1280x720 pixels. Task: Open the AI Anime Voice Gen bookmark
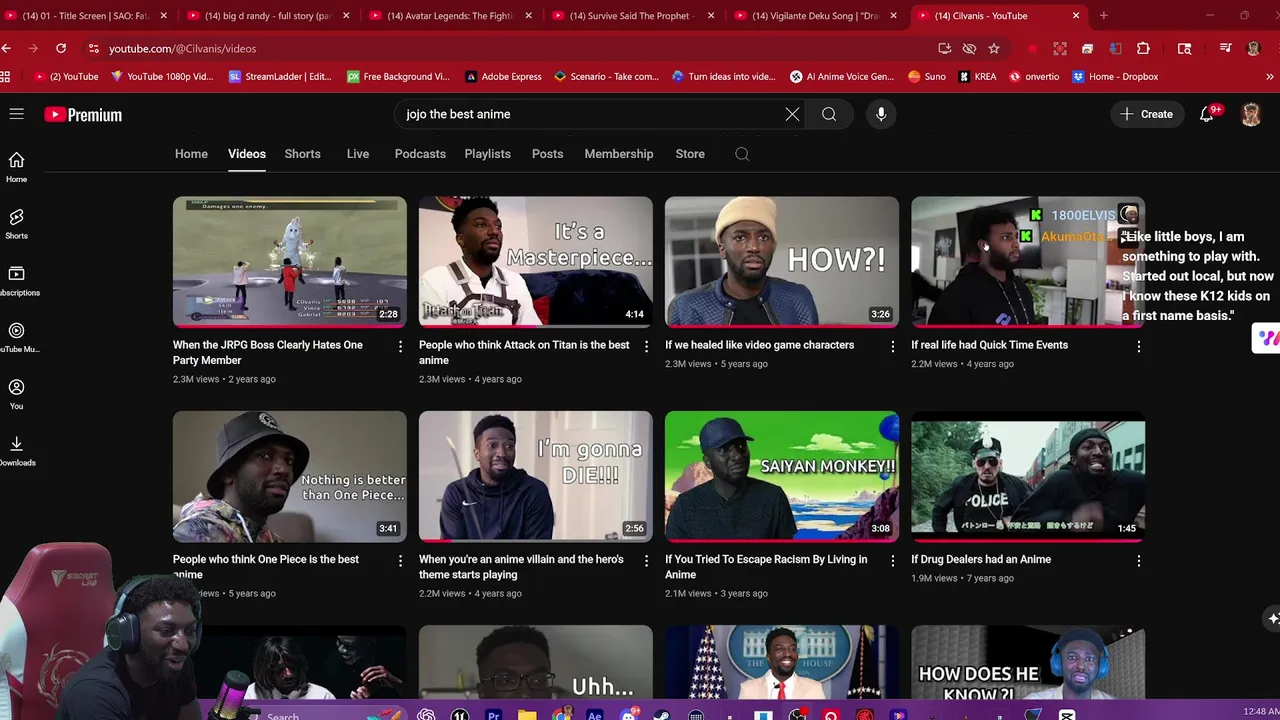(842, 76)
